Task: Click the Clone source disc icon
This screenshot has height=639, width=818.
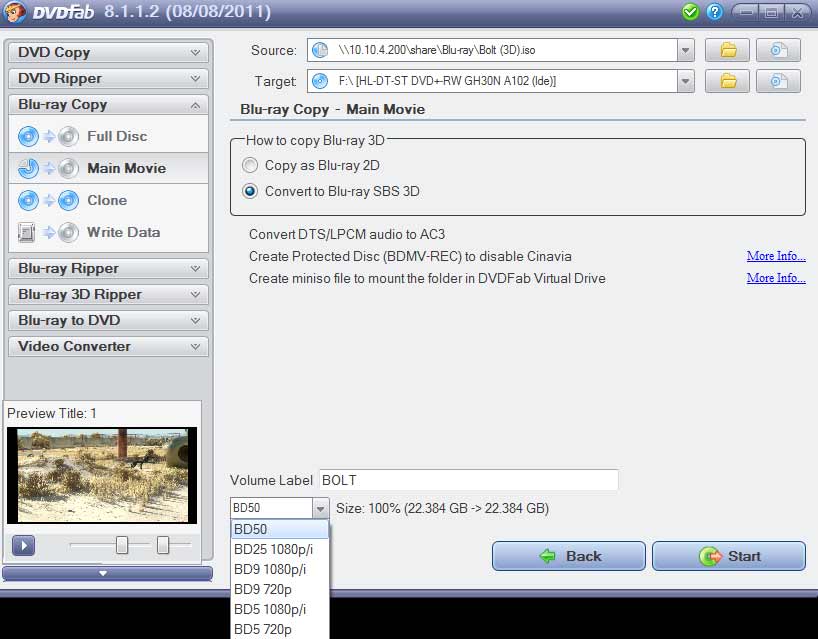Action: point(28,201)
